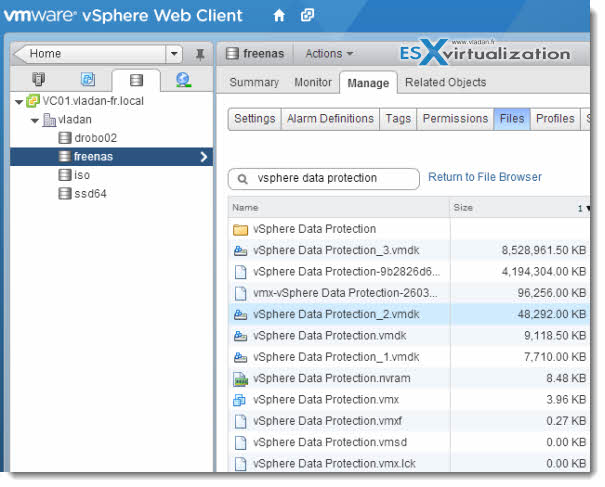Click the 8.48 KB size value
Viewport: 605px width, 487px height.
(x=566, y=379)
